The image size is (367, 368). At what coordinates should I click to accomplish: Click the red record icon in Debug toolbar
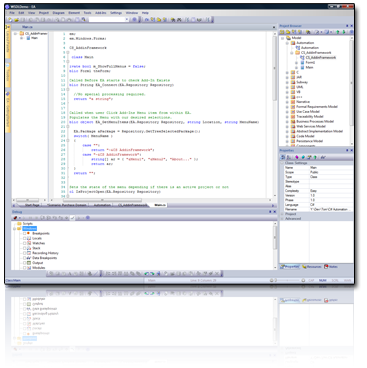[x=15, y=218]
